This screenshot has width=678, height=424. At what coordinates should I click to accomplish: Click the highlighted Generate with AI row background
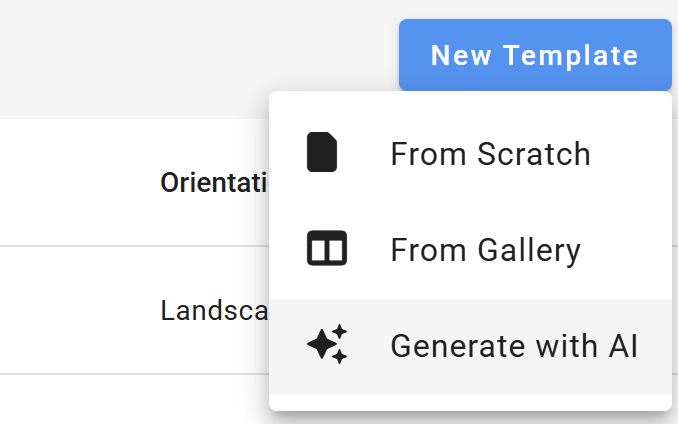[470, 347]
